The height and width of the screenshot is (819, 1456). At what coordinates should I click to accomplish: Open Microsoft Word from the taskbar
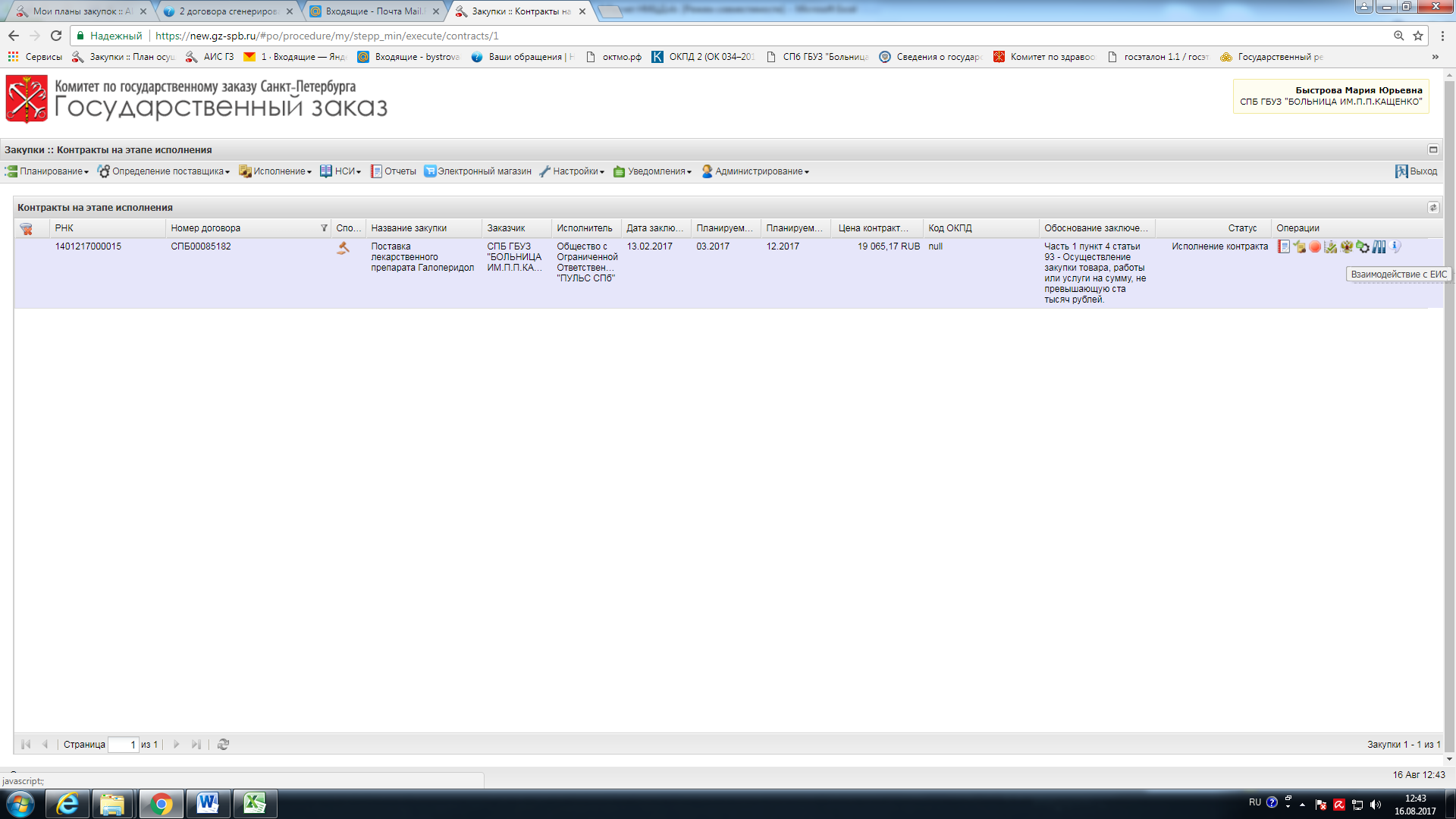click(208, 804)
